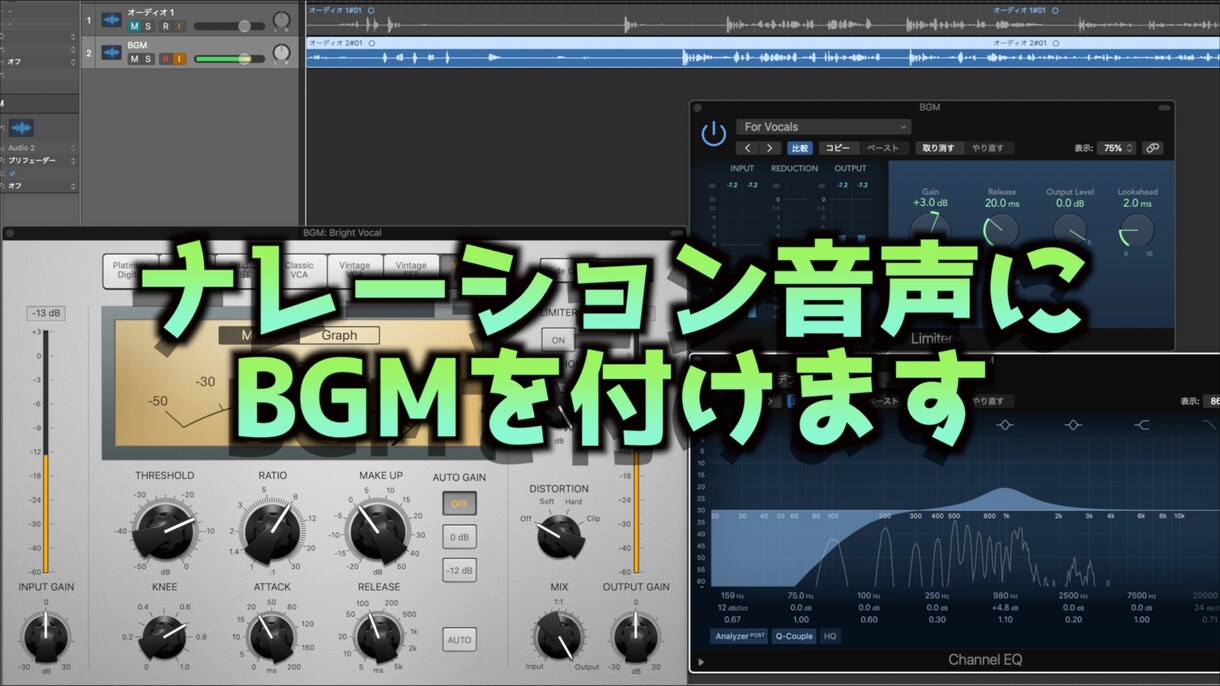Set compressor Auto Gain to 0 dB
This screenshot has height=686, width=1220.
(x=460, y=537)
